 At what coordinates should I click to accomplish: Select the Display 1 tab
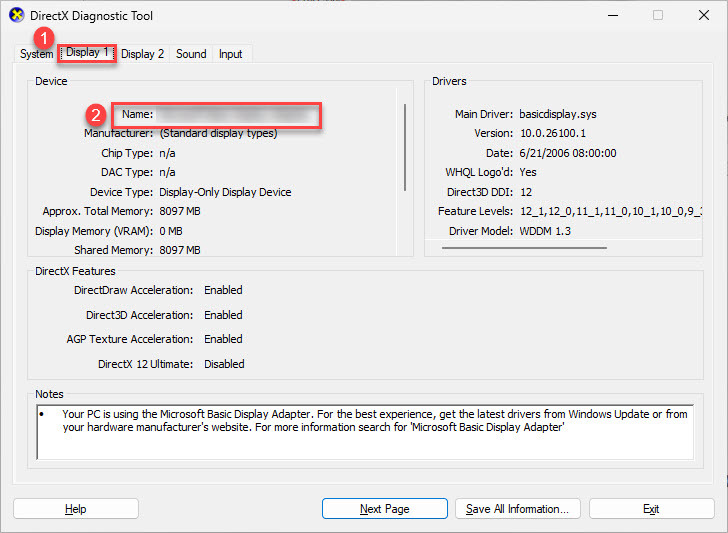[87, 53]
